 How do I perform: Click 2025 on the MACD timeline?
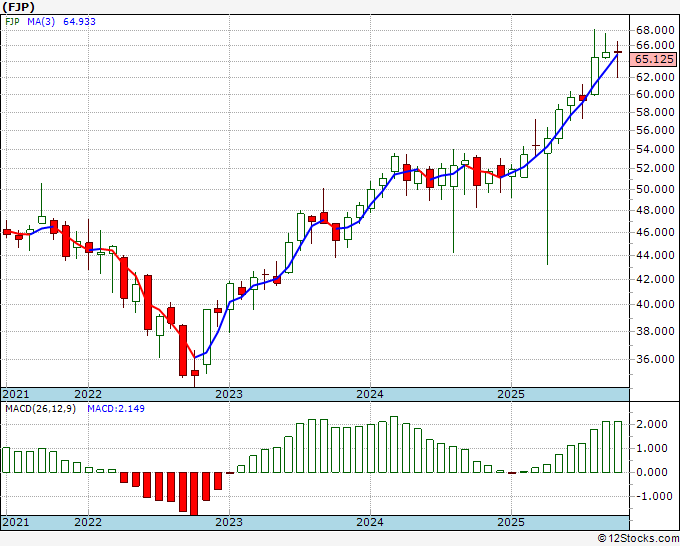511,522
